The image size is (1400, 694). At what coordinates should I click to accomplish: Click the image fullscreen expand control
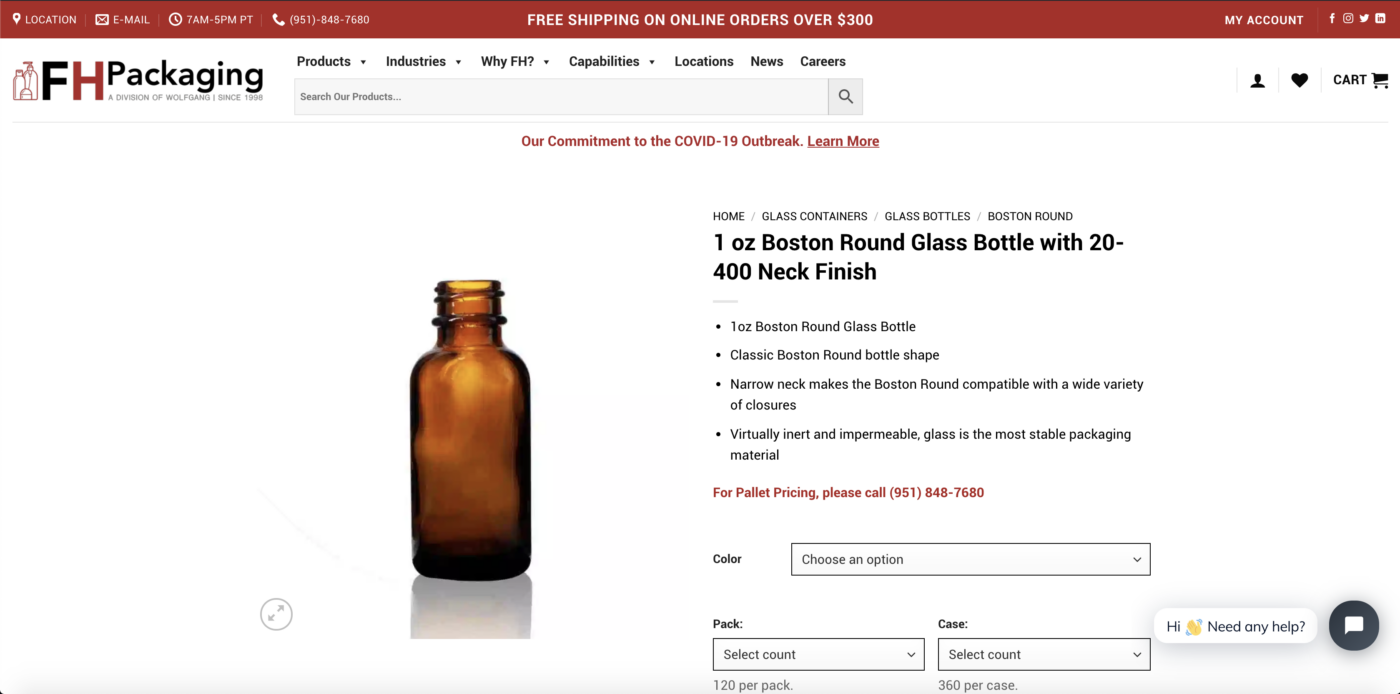point(276,614)
